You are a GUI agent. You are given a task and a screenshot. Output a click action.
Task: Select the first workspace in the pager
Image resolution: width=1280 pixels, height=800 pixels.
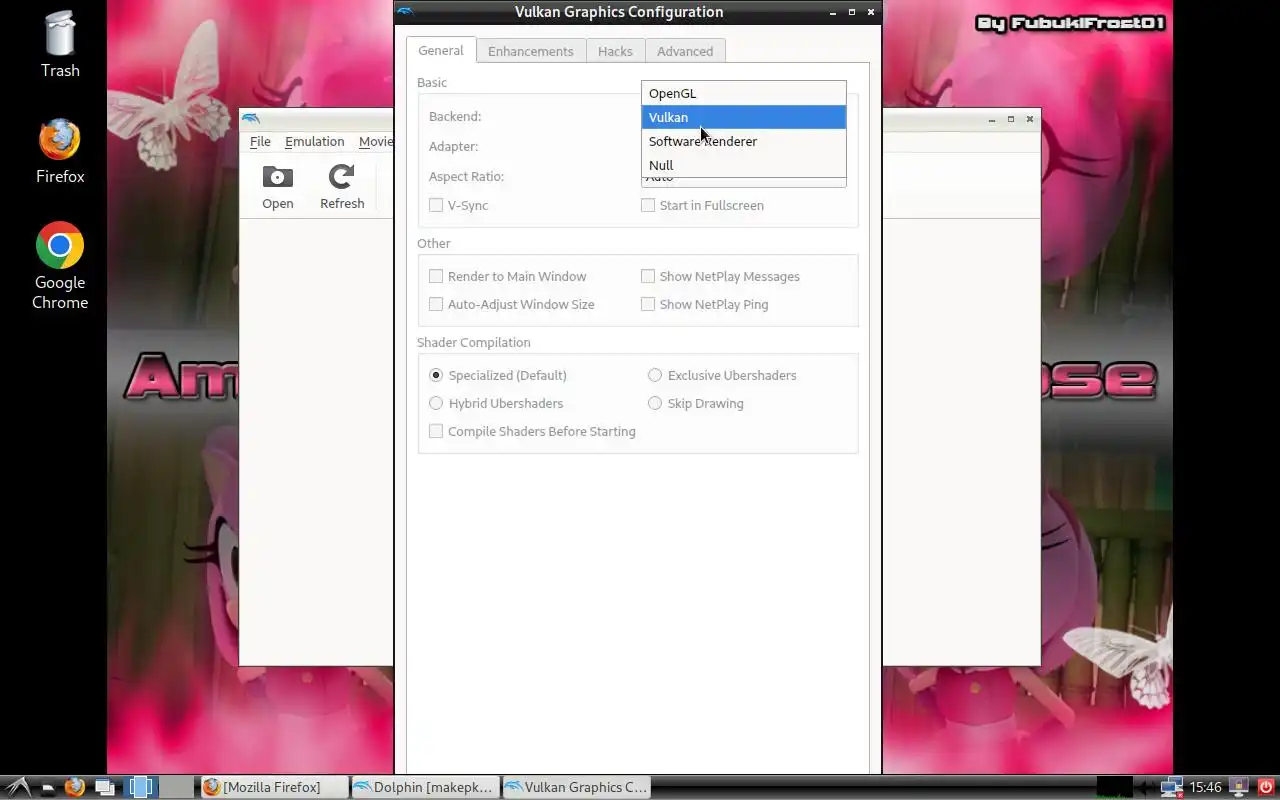click(141, 787)
